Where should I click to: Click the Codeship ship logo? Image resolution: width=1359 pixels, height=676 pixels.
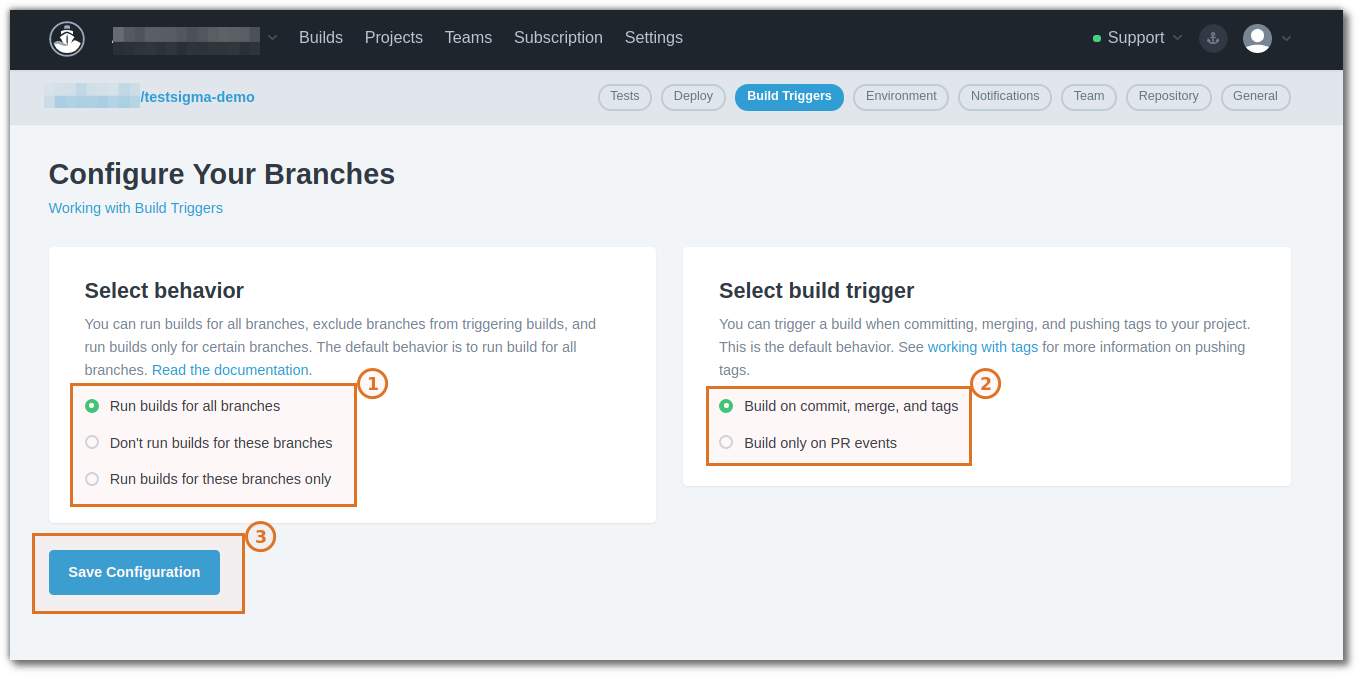coord(67,38)
